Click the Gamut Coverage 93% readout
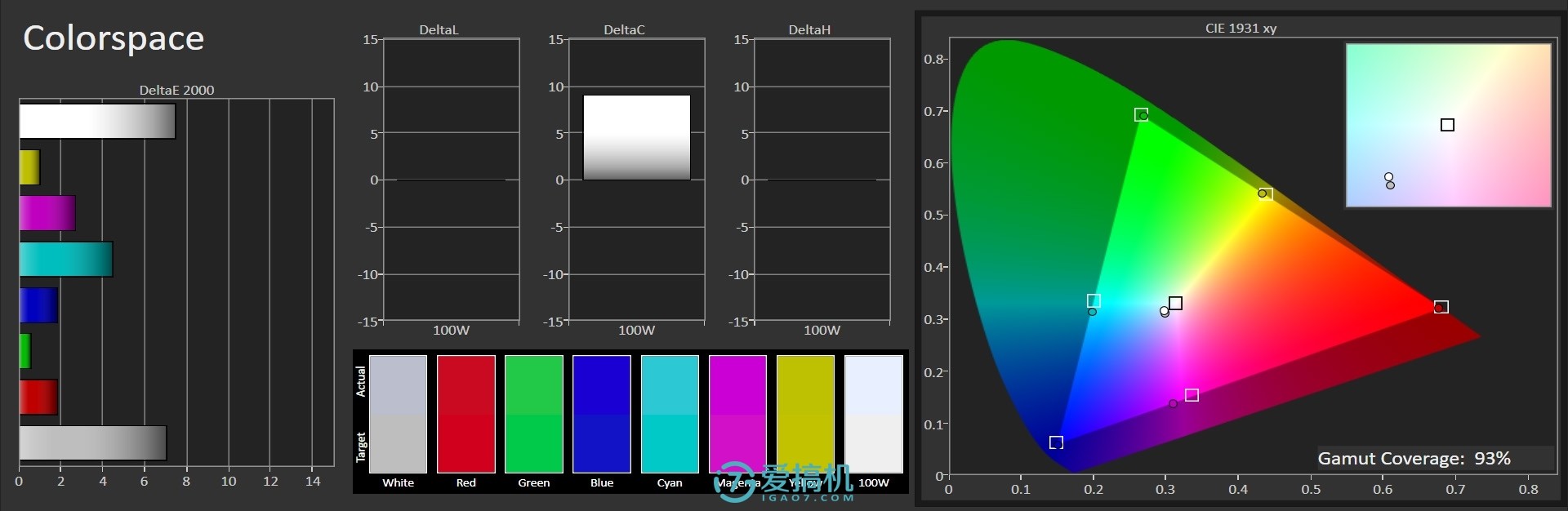This screenshot has height=511, width=1568. pos(1414,459)
